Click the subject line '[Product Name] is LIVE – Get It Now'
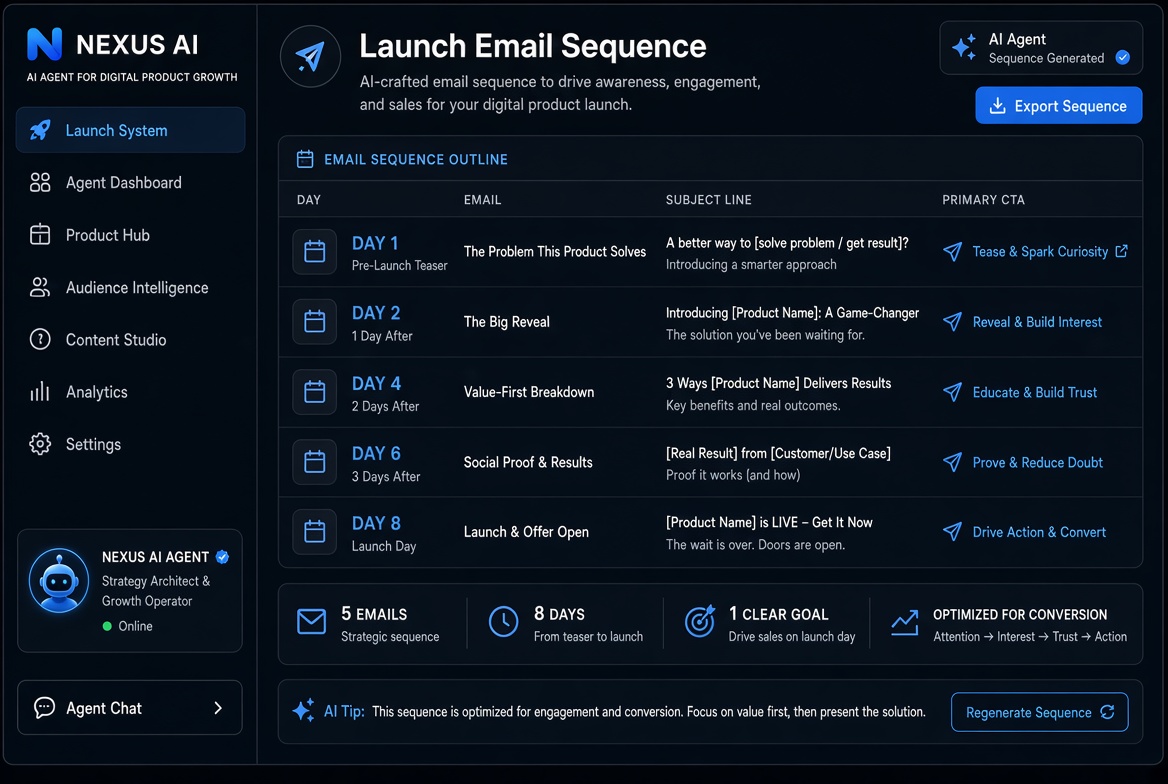The image size is (1168, 784). [769, 522]
